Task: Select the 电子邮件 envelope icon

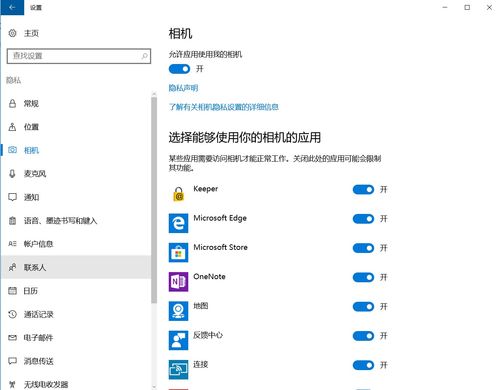Action: point(12,338)
